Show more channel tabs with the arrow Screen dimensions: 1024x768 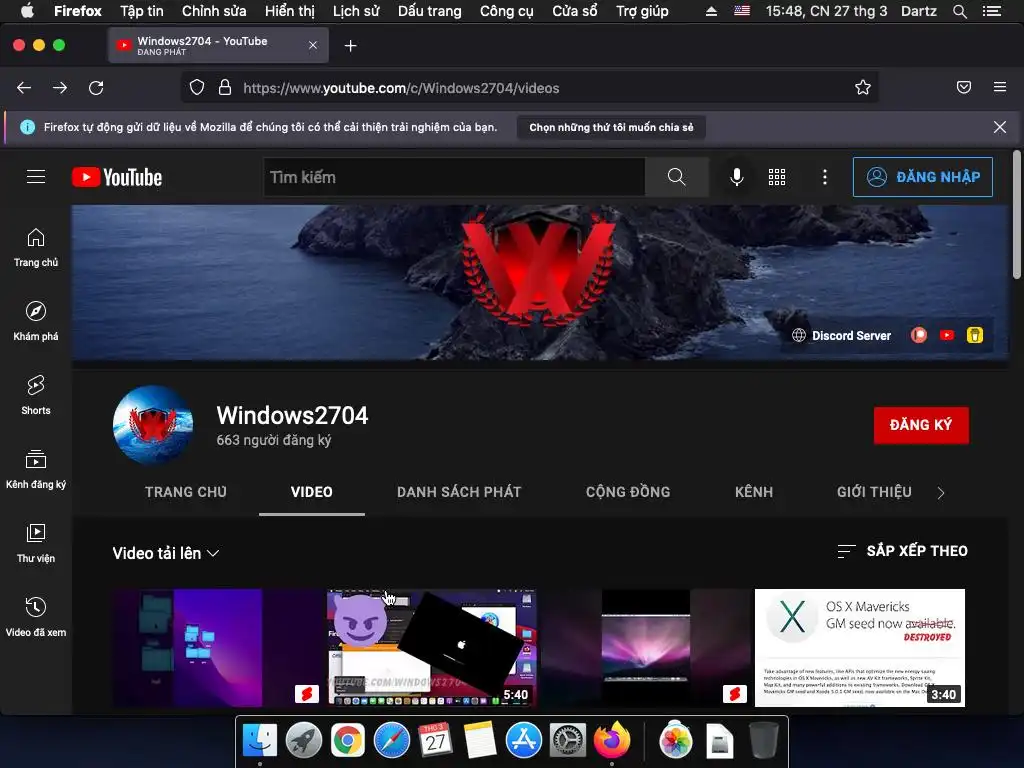click(941, 493)
